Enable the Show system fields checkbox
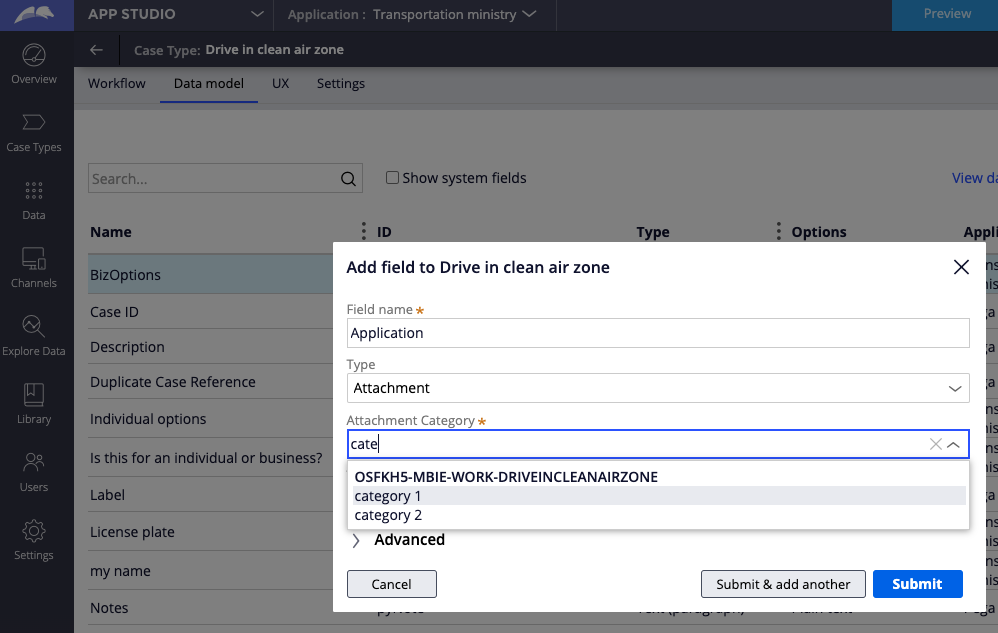This screenshot has height=633, width=998. (x=392, y=177)
